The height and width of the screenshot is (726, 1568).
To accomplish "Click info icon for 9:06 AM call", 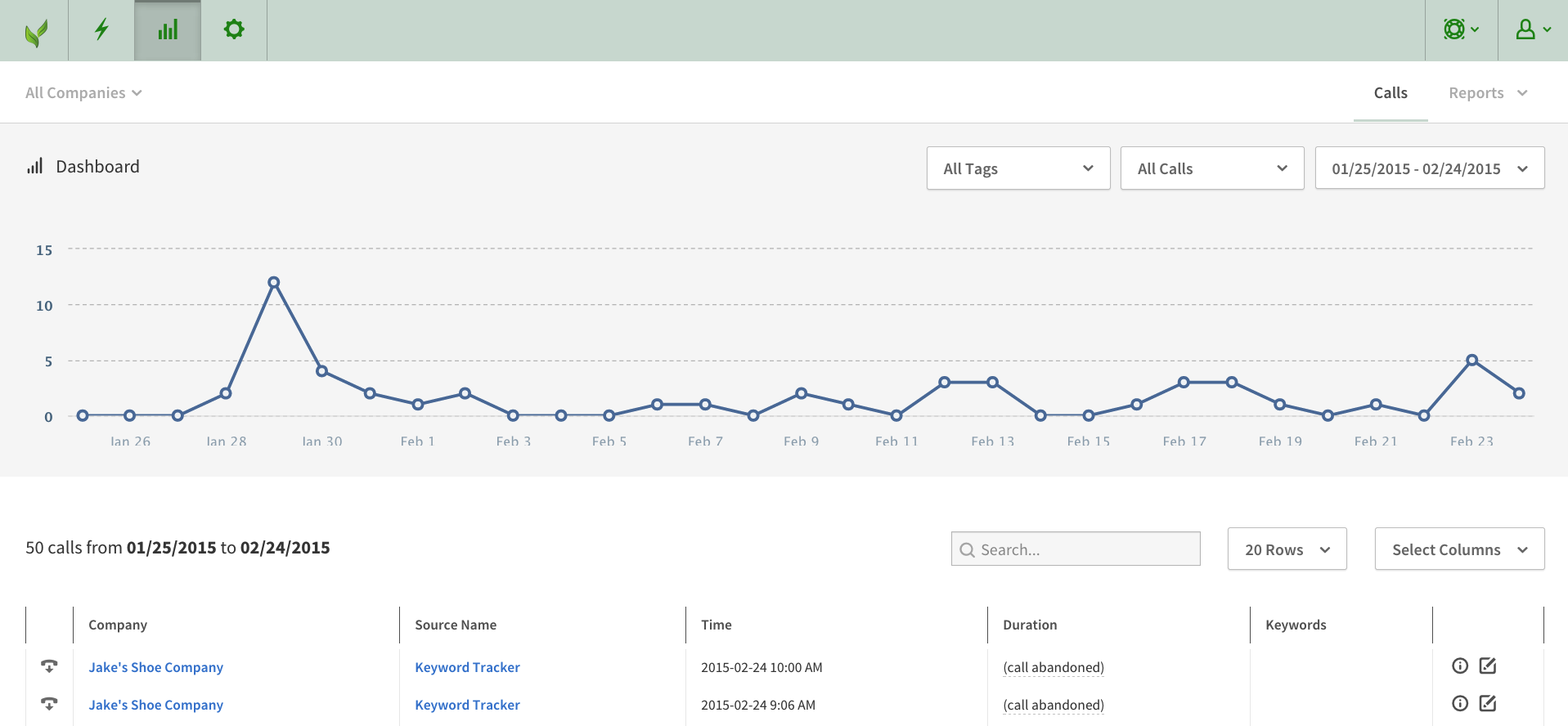I will pos(1459,703).
